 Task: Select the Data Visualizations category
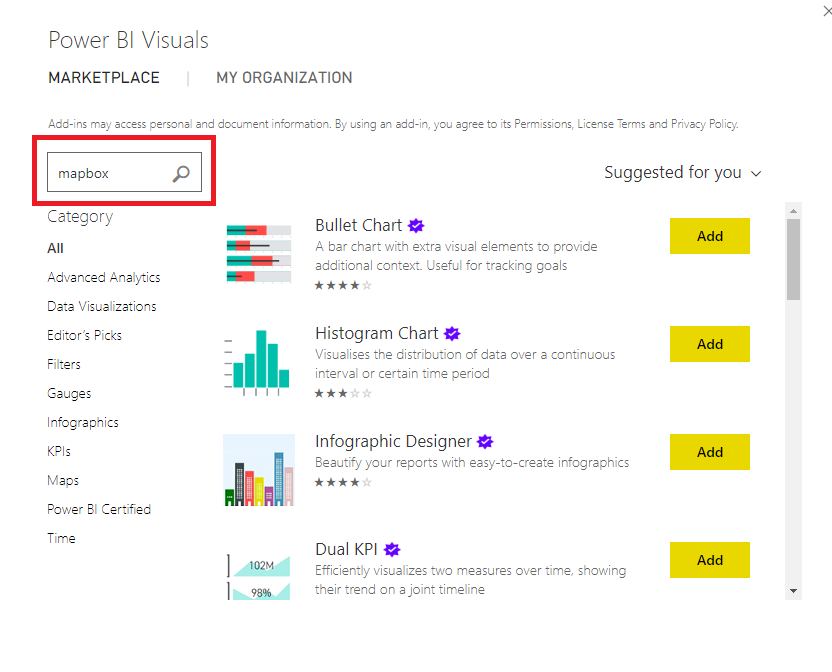pyautogui.click(x=102, y=306)
